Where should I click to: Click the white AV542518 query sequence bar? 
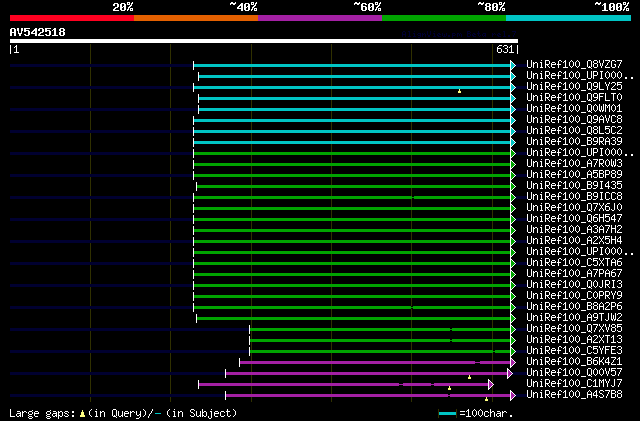[x=264, y=41]
